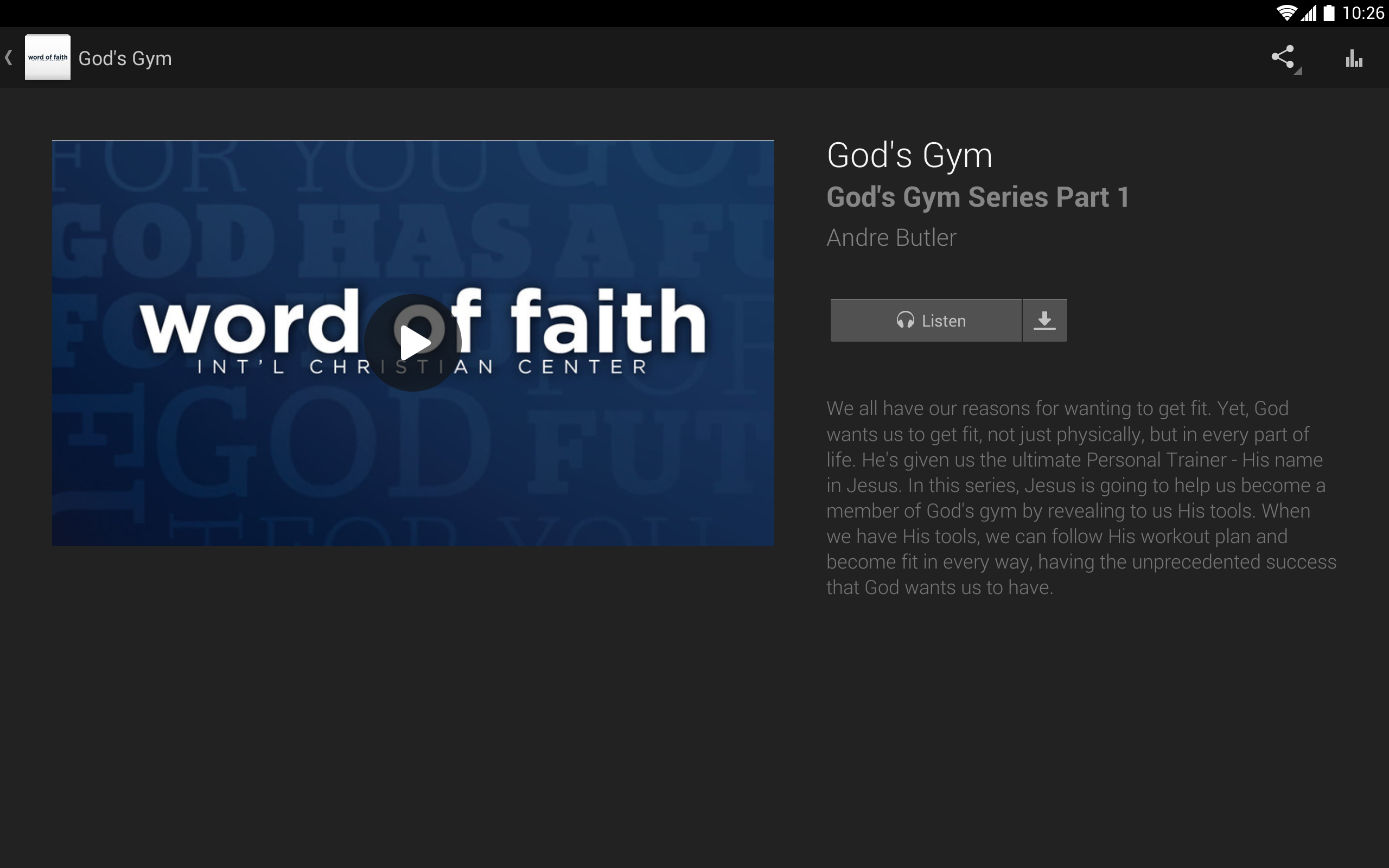Tap the Word of Faith app logo
This screenshot has width=1389, height=868.
tap(48, 58)
